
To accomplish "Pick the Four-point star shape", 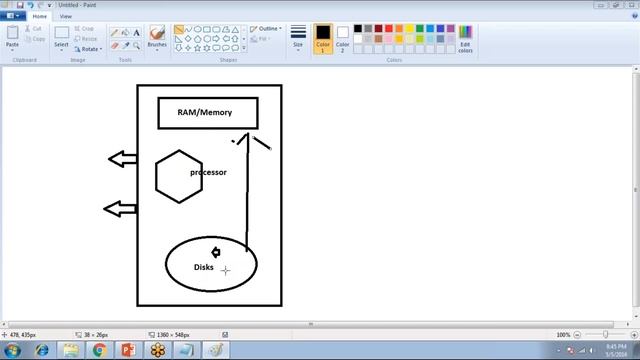I will pos(188,48).
